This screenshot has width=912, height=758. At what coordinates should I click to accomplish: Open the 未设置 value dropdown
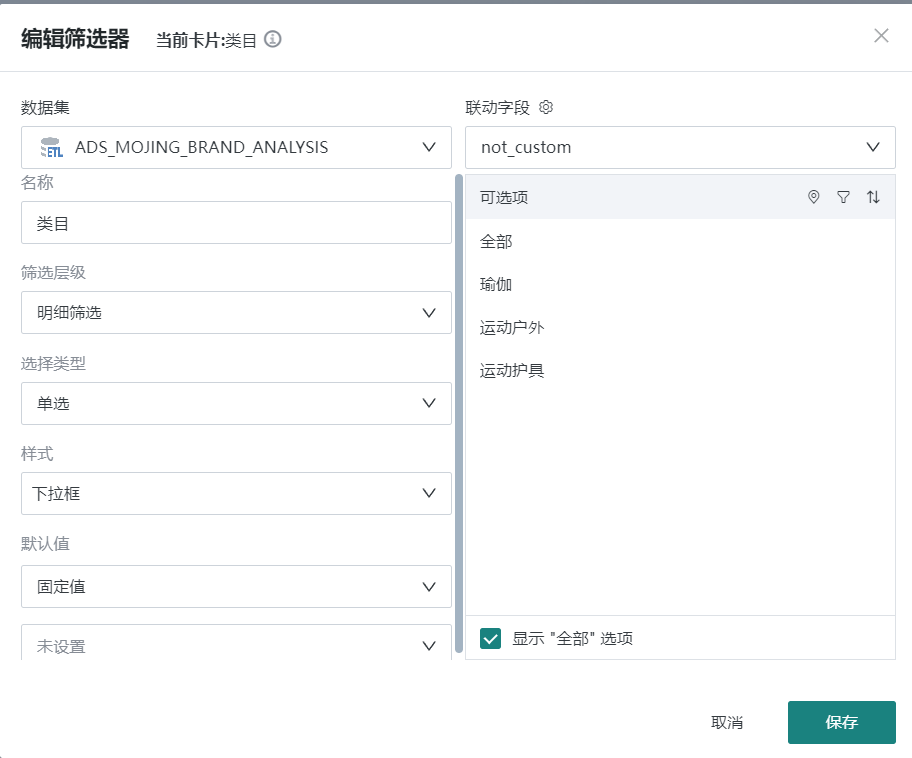click(x=236, y=645)
